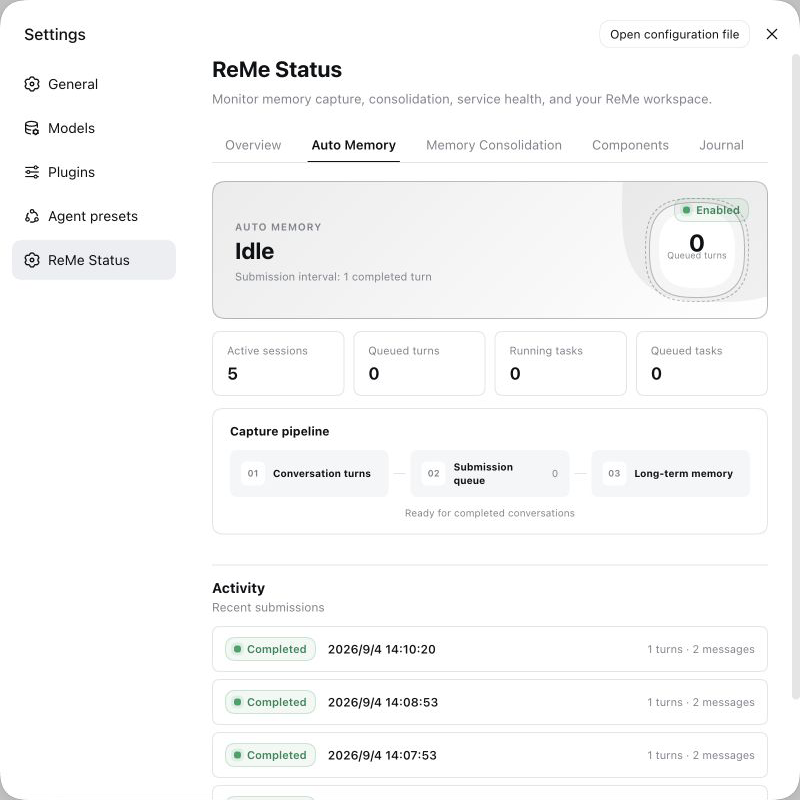Viewport: 800px width, 800px height.
Task: Click the 01 Conversation turns pipeline step
Action: 309,473
